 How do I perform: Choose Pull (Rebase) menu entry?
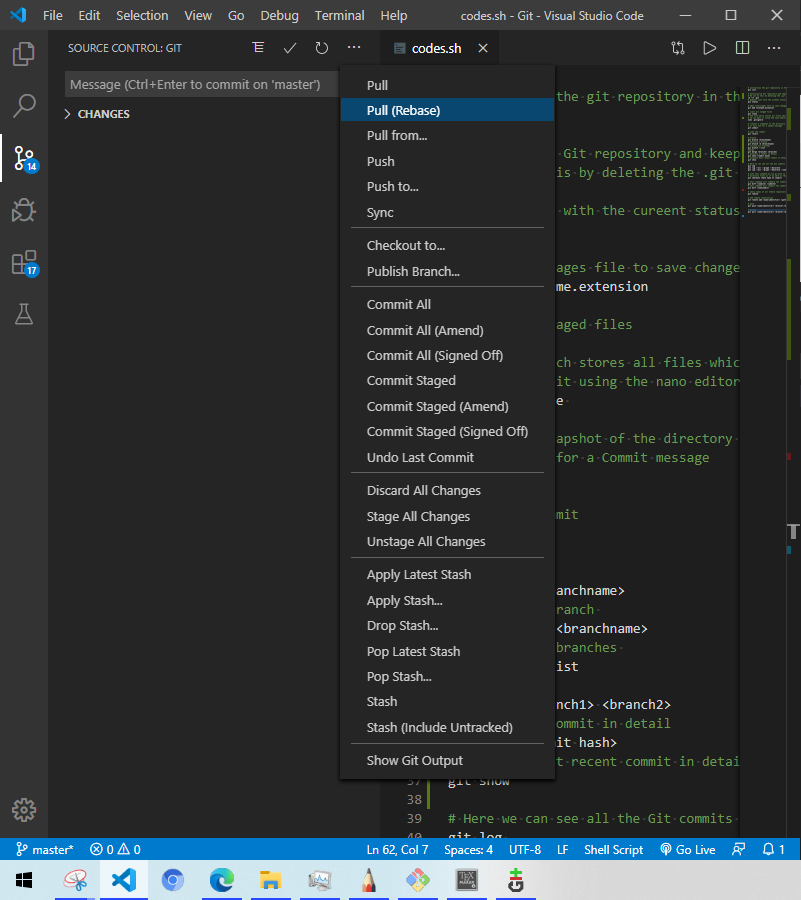click(x=448, y=110)
